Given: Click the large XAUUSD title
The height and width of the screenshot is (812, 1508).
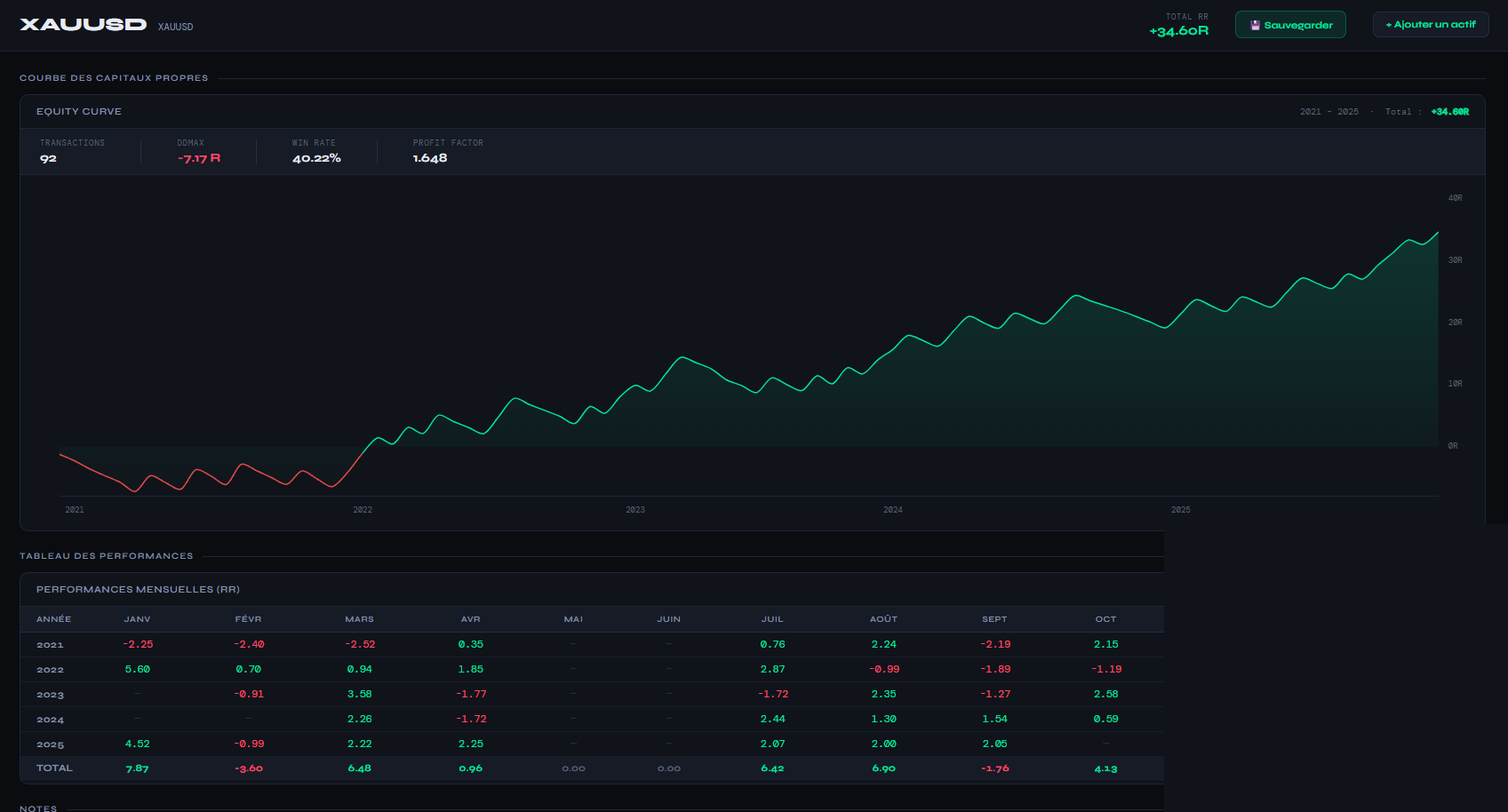Looking at the screenshot, I should (x=84, y=25).
